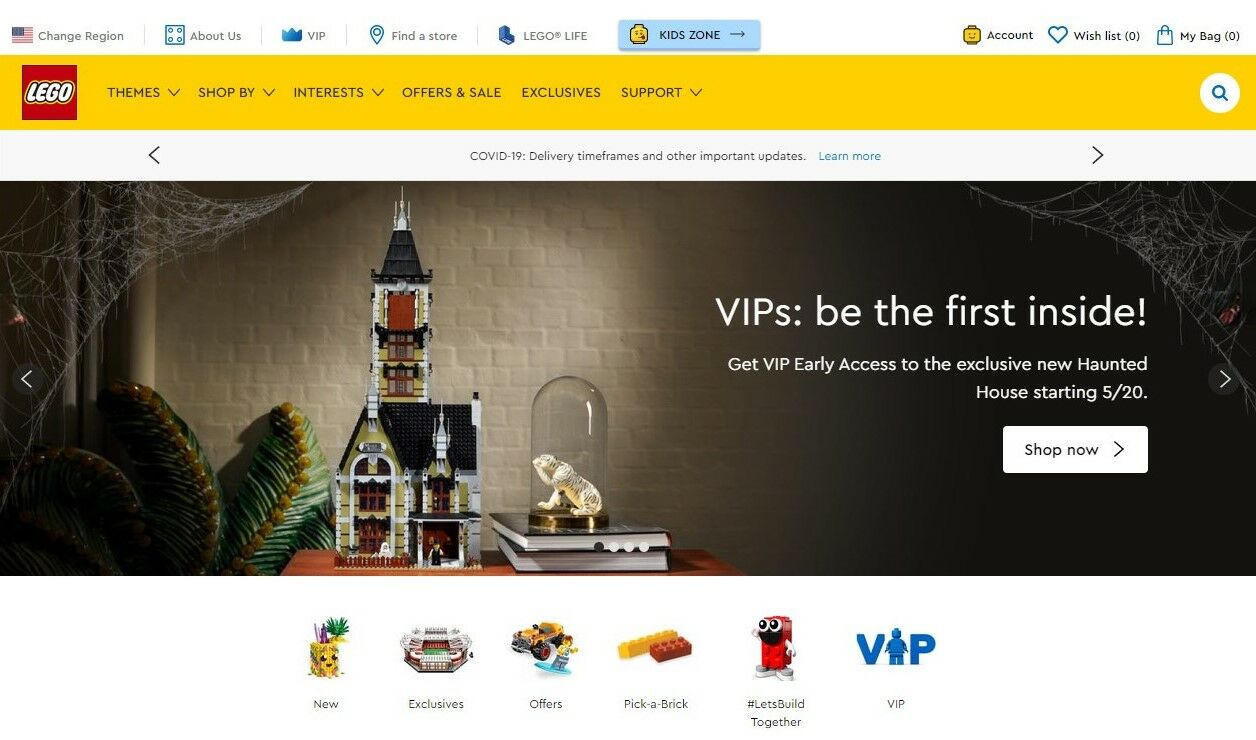This screenshot has height=740, width=1256.
Task: Select the first carousel indicator dot
Action: tap(598, 547)
